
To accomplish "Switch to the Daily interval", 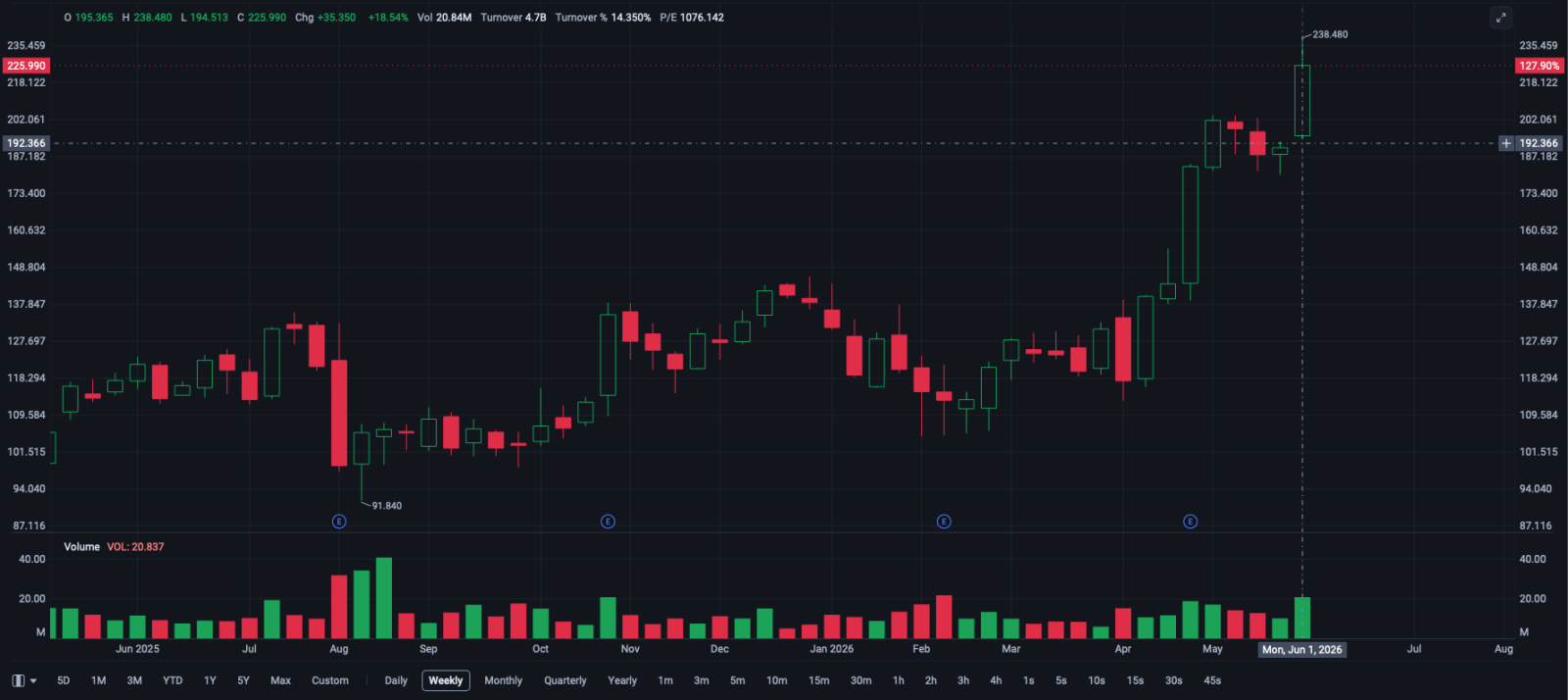I will pyautogui.click(x=396, y=680).
